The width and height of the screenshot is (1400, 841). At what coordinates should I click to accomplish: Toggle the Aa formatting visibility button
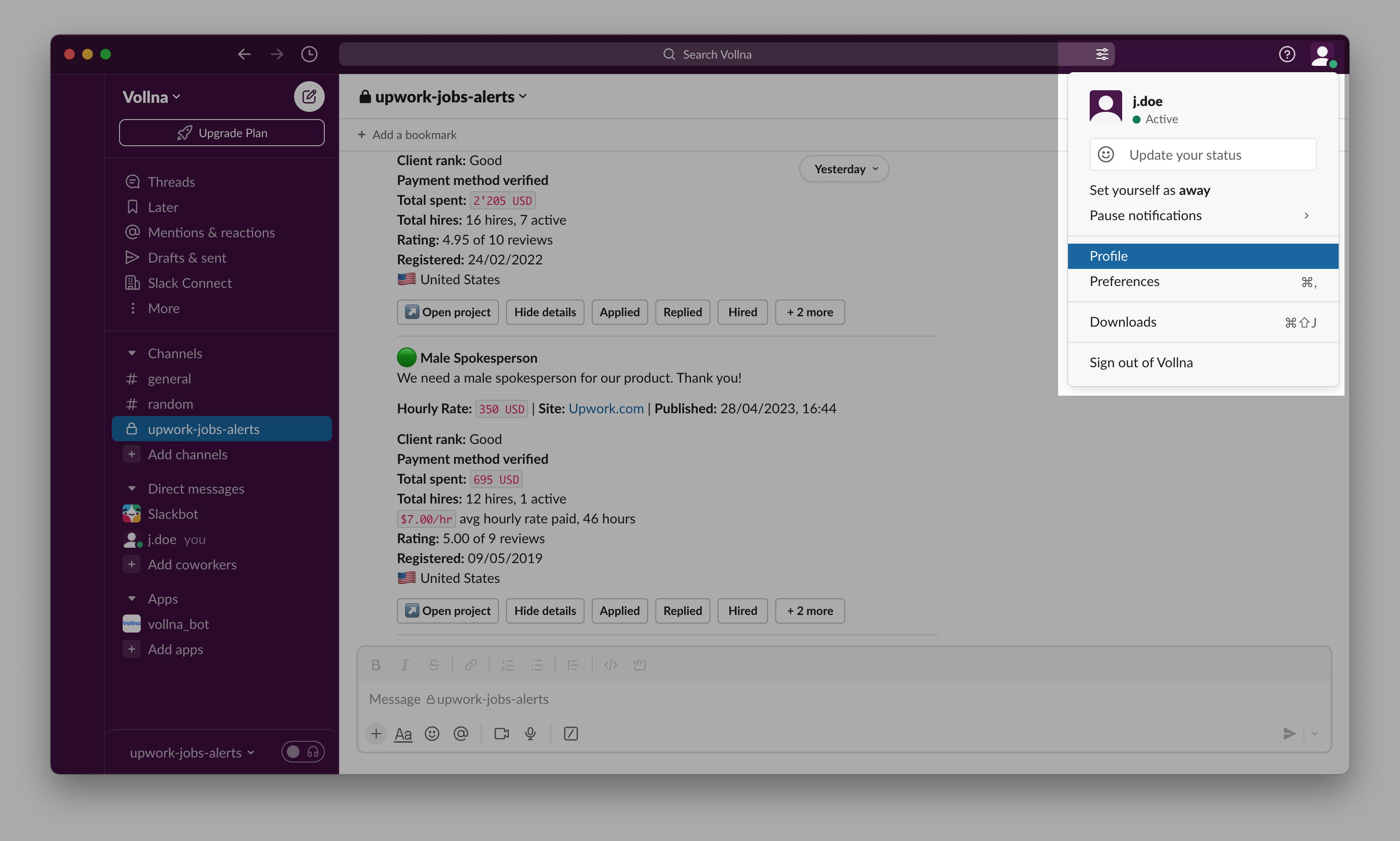[x=403, y=734]
